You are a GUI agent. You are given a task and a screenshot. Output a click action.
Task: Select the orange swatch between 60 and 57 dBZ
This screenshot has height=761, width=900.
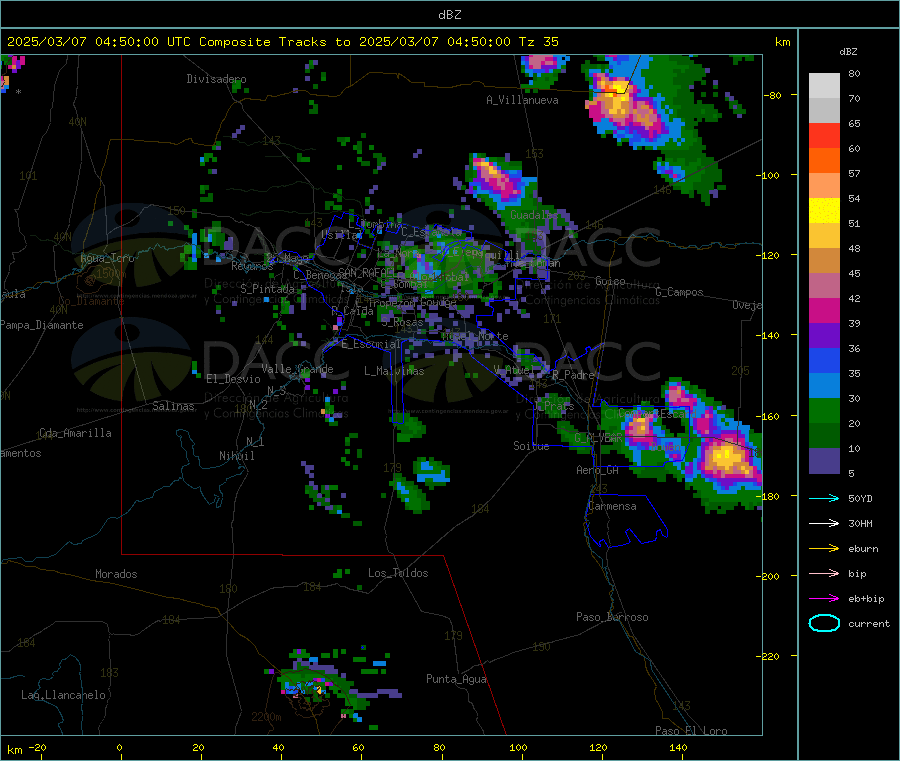(824, 161)
